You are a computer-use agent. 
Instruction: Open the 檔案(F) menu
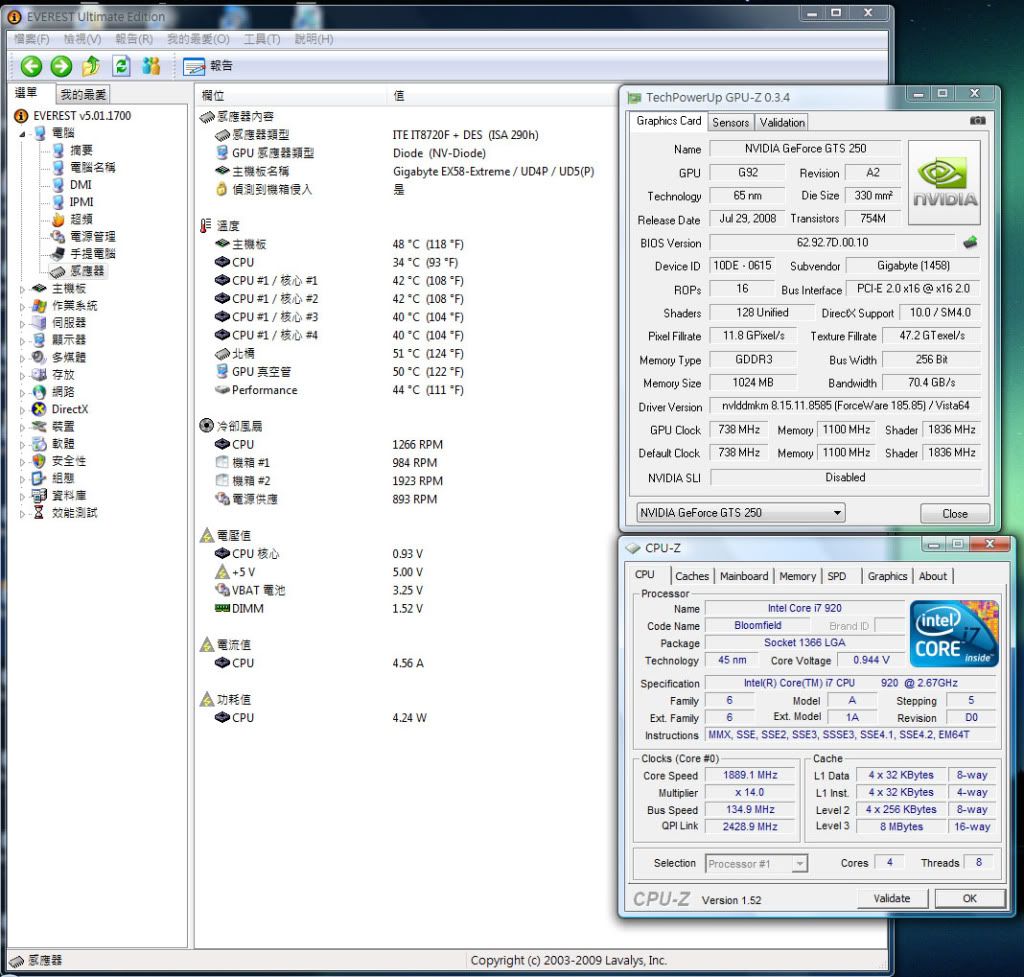(31, 39)
